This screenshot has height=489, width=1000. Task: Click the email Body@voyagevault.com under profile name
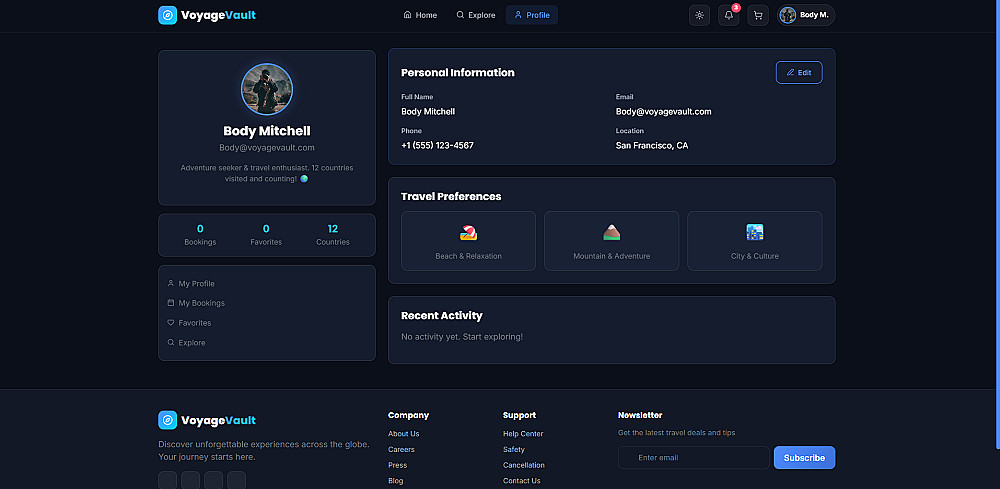pos(267,148)
